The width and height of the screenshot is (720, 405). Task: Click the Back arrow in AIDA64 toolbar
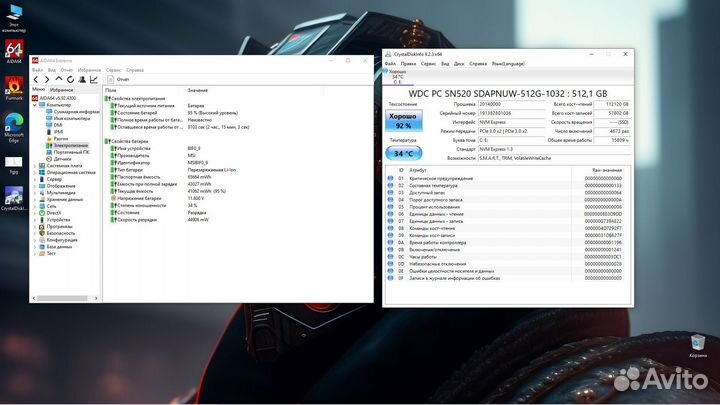[36, 80]
